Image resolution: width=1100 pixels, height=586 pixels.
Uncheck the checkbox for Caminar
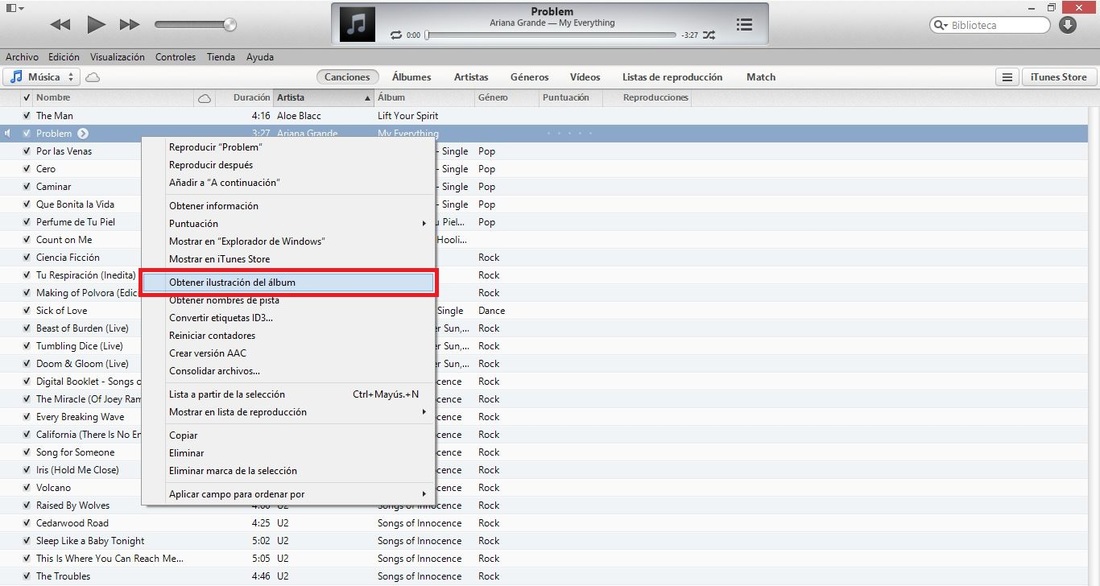27,187
